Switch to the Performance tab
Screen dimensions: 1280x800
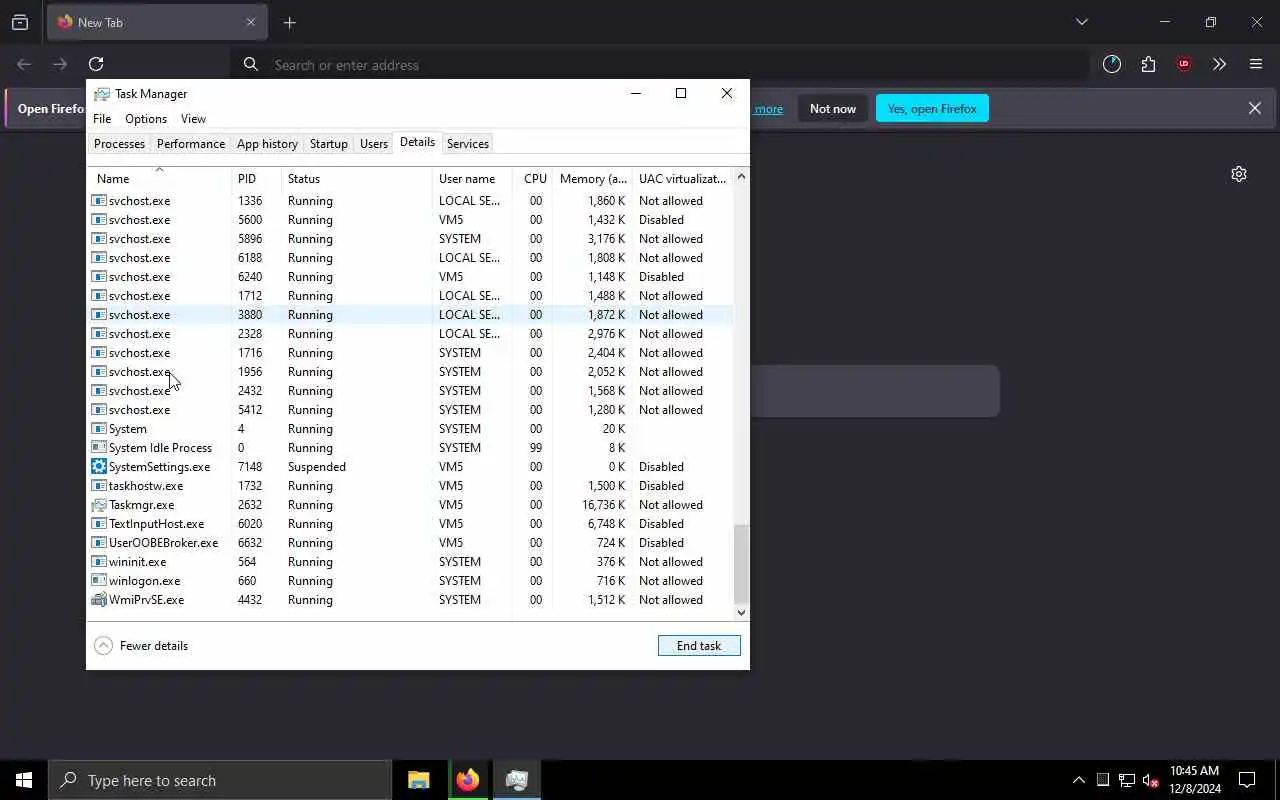(x=191, y=144)
